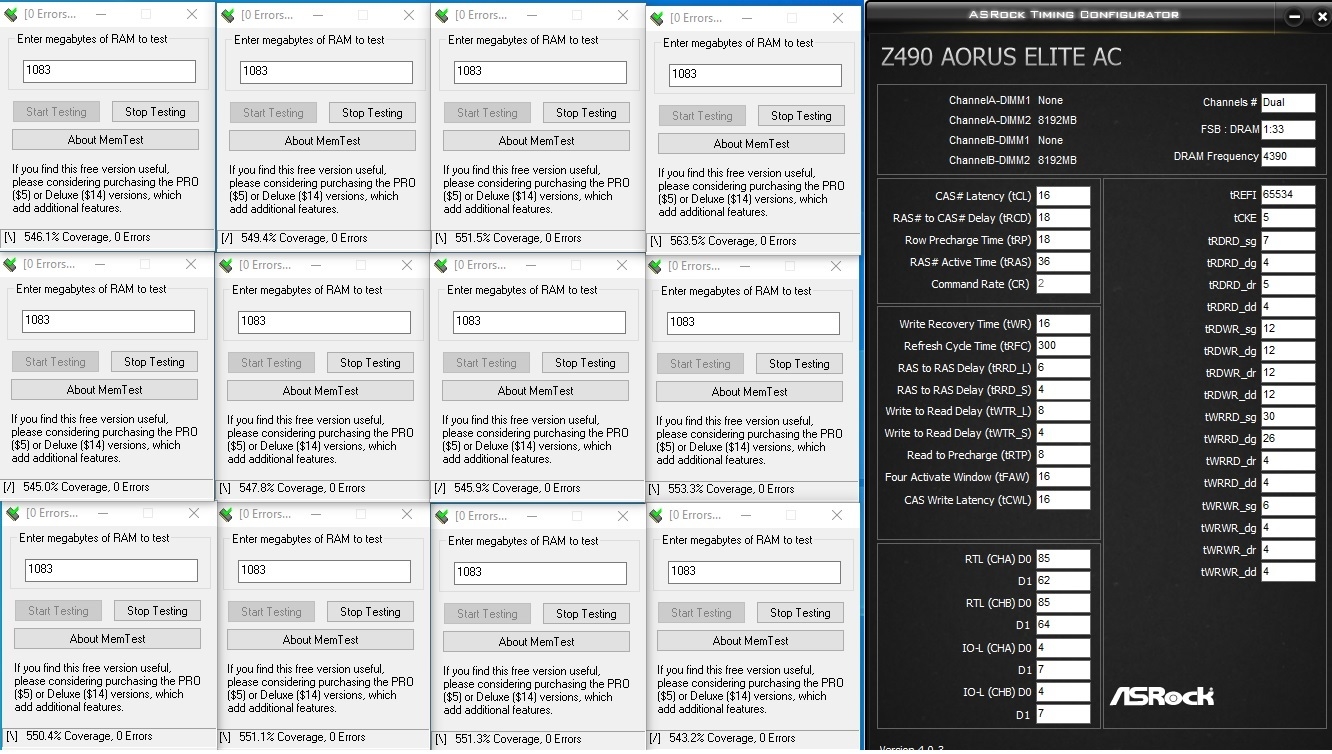1332x754 pixels.
Task: Stop Testing in the 563.5% coverage window
Action: point(801,116)
